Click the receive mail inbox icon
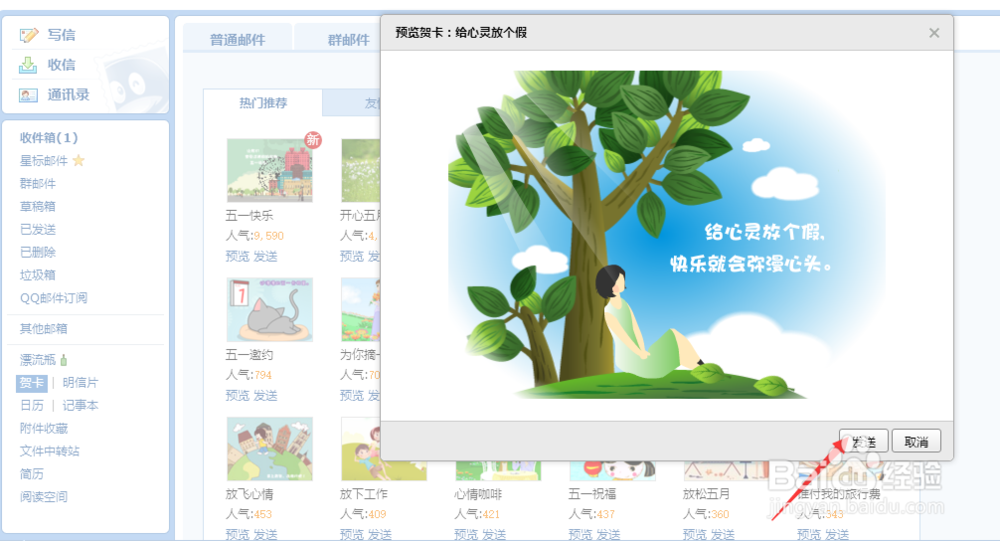The image size is (1000, 541). (x=27, y=65)
